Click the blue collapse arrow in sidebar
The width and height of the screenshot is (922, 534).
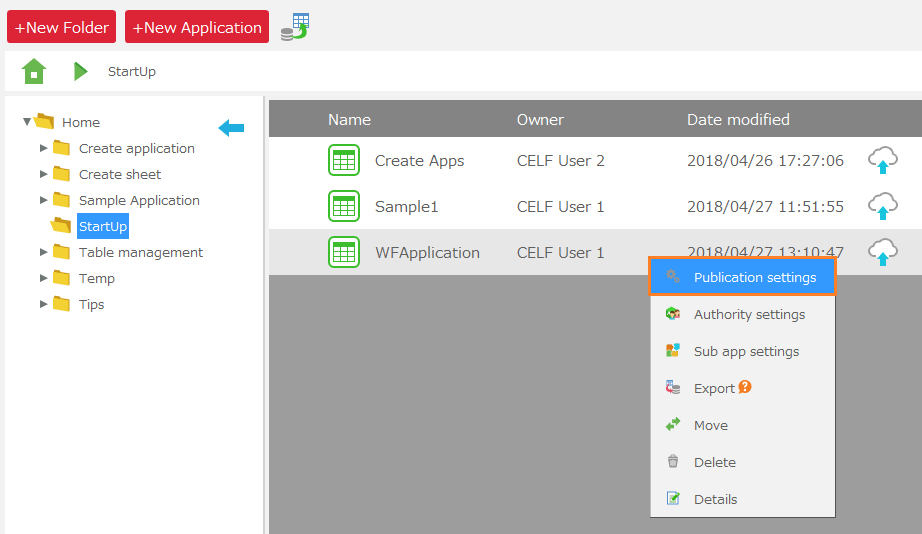tap(231, 127)
